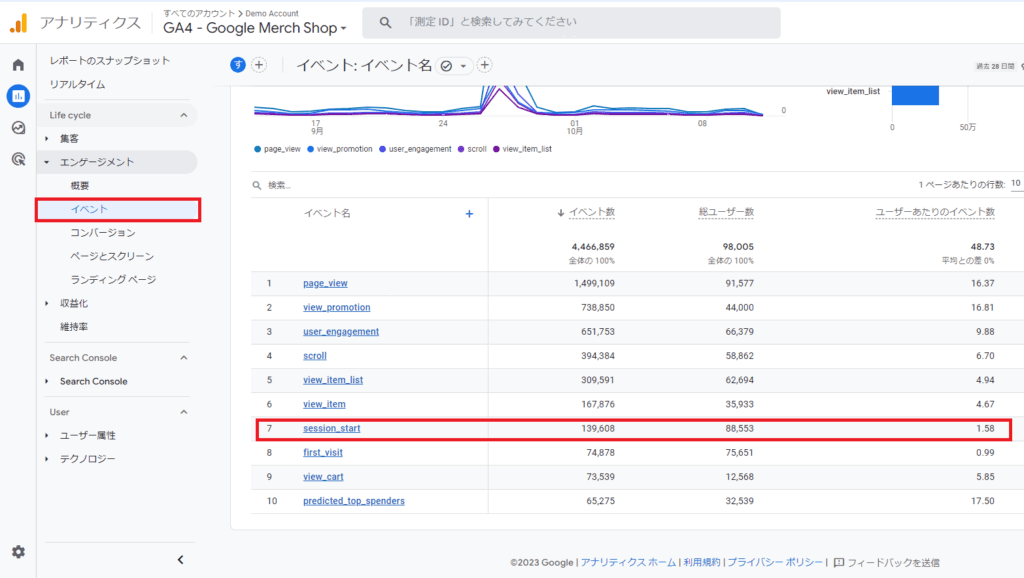Open admin settings gear icon
Viewport: 1024px width, 578px height.
pos(18,552)
